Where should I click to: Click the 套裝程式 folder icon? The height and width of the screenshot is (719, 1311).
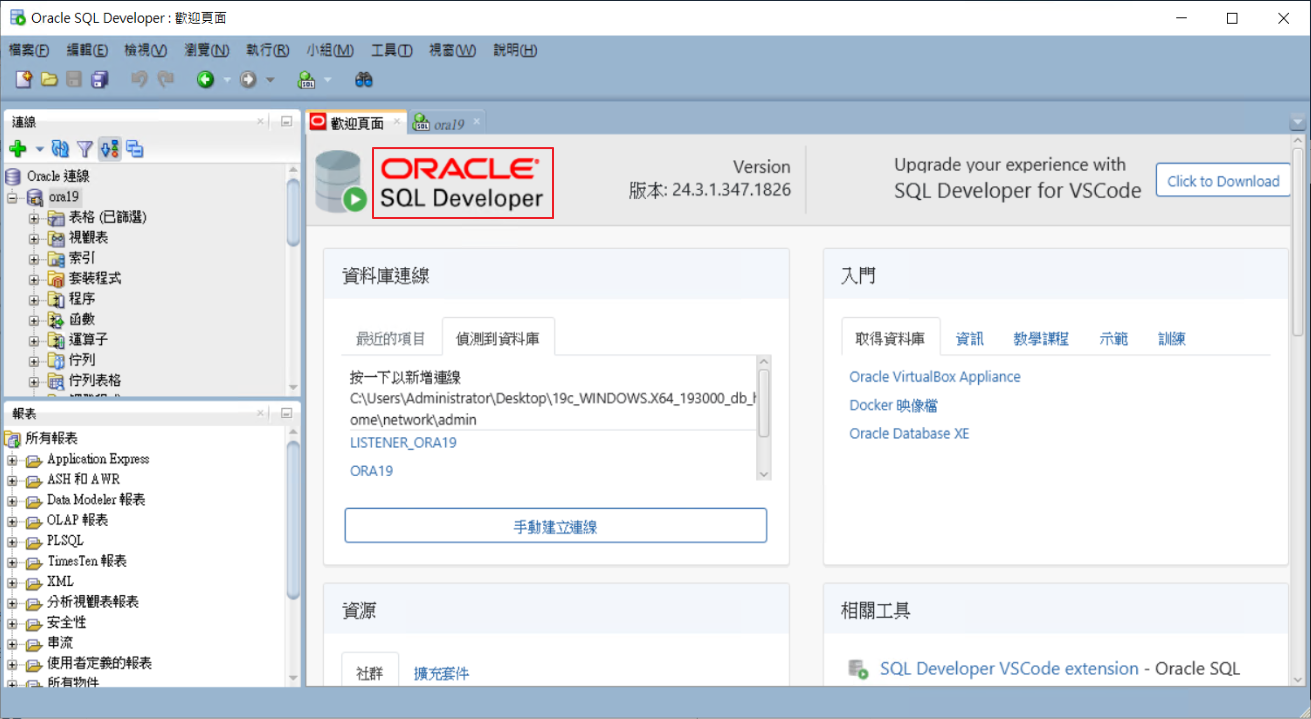[56, 279]
